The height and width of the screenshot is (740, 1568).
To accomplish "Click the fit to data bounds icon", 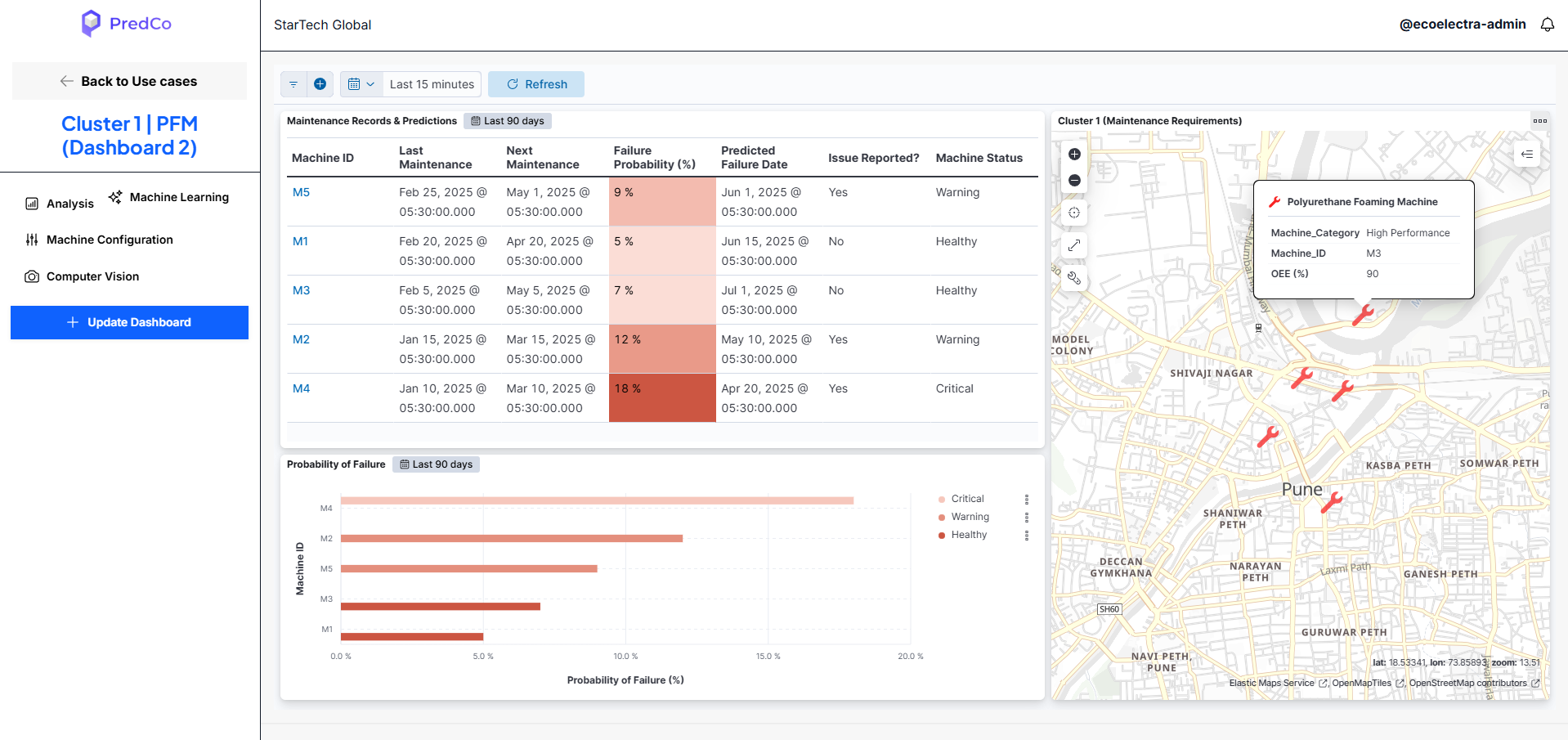I will [1074, 213].
